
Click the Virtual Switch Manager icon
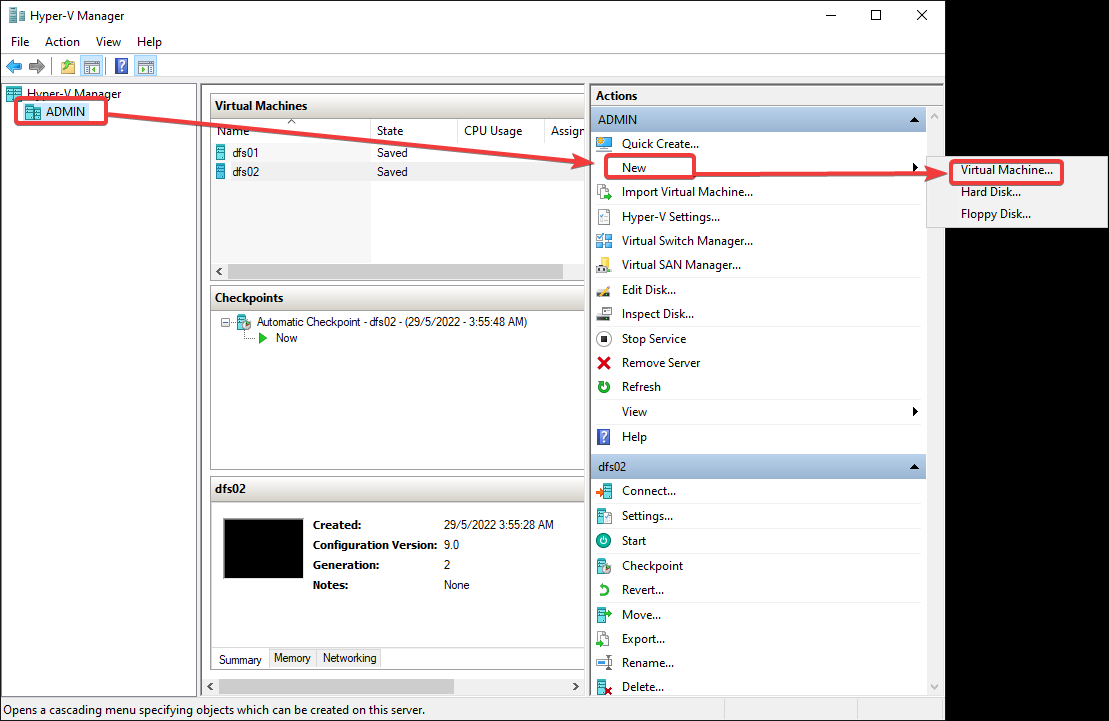click(x=604, y=241)
